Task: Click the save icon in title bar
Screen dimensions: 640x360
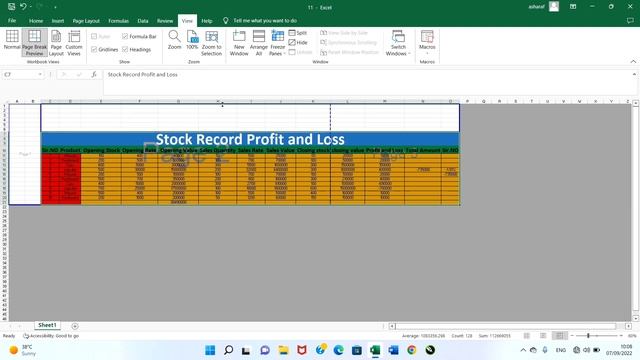Action: point(11,7)
